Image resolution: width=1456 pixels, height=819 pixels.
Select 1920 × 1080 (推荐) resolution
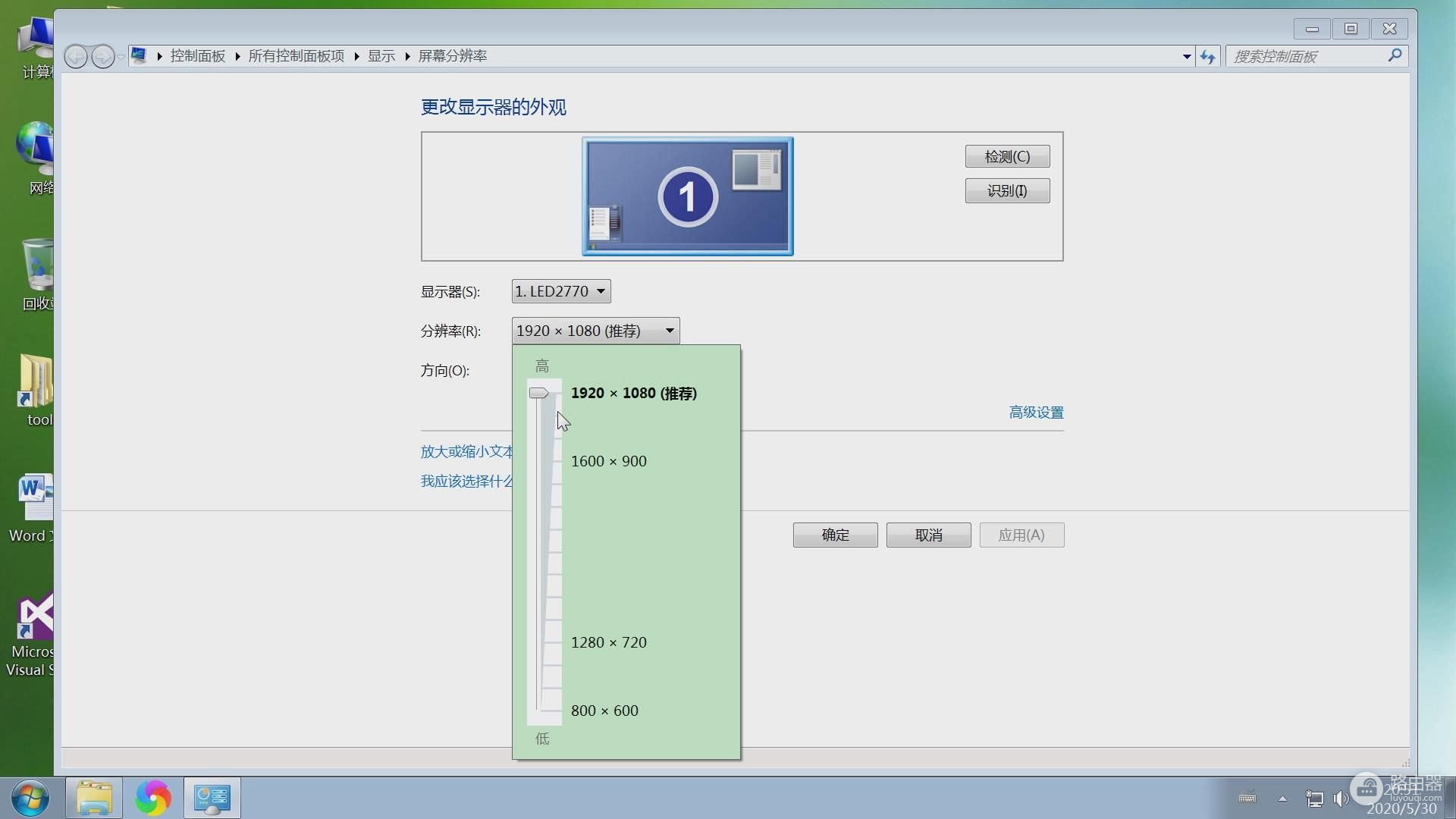633,392
